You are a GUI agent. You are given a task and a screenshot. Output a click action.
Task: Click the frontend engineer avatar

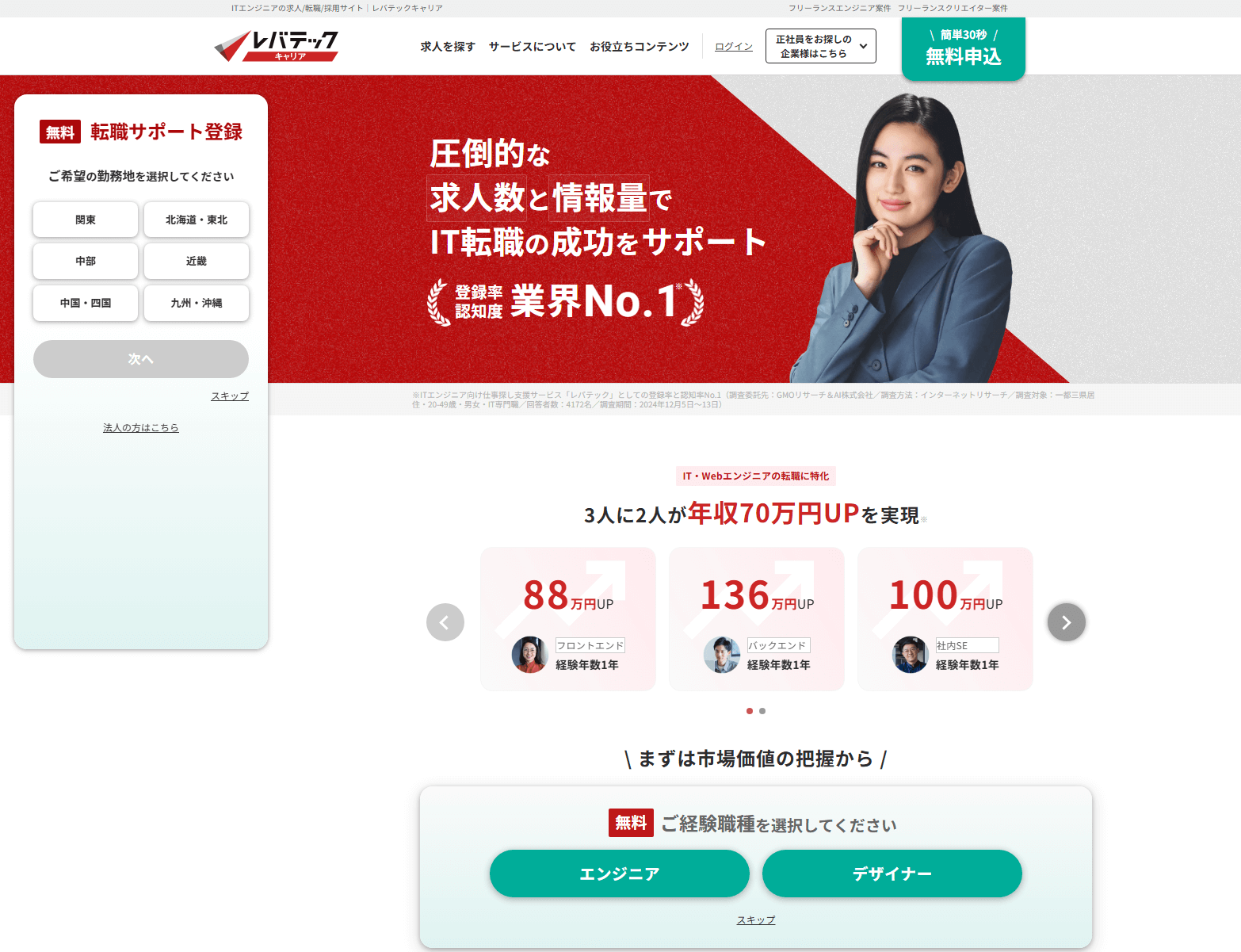(529, 655)
